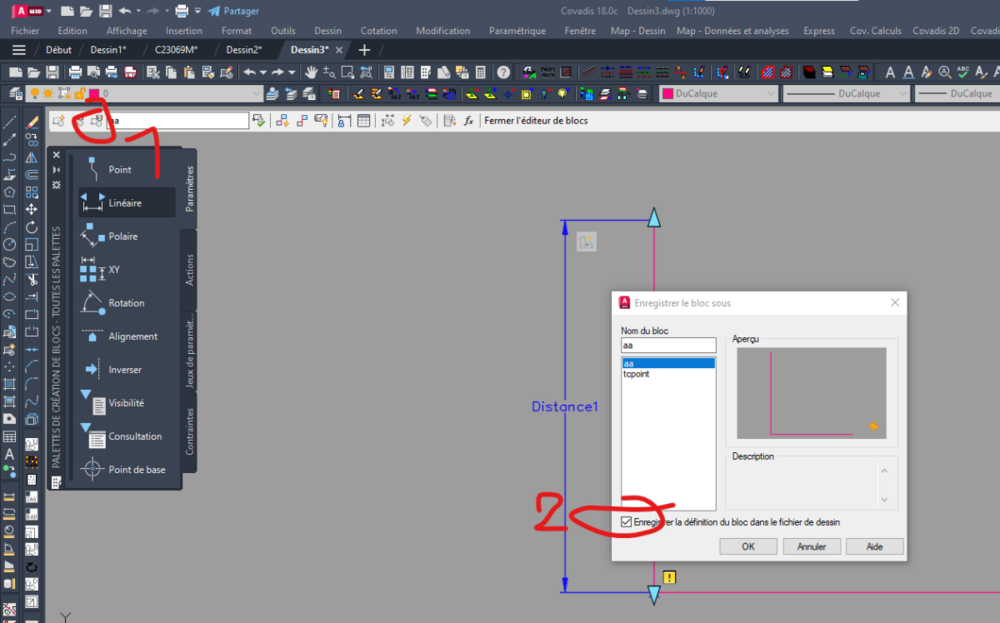Confirm with the OK button
The image size is (1000, 623).
748,546
